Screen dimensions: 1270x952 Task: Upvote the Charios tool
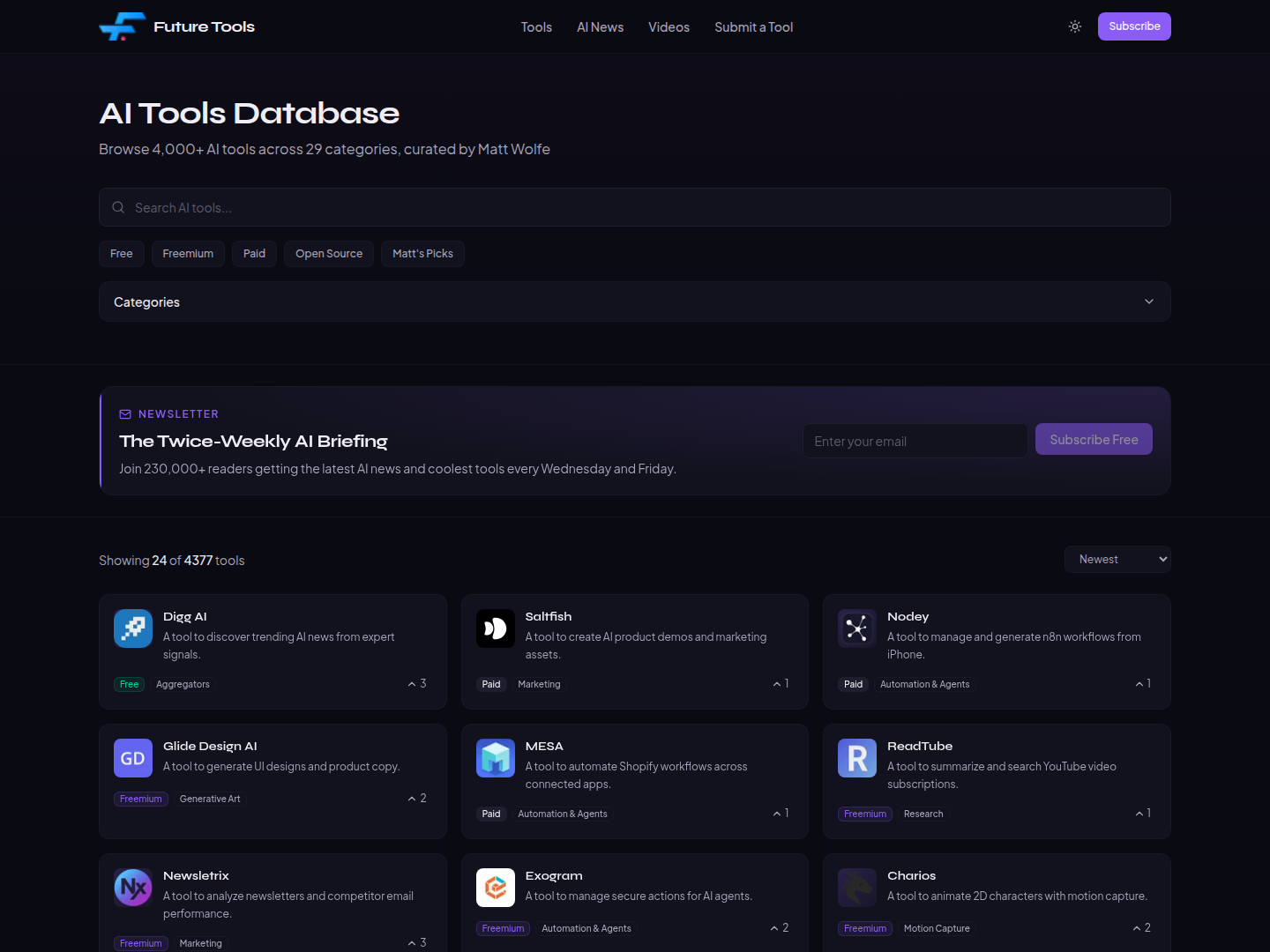click(1142, 927)
